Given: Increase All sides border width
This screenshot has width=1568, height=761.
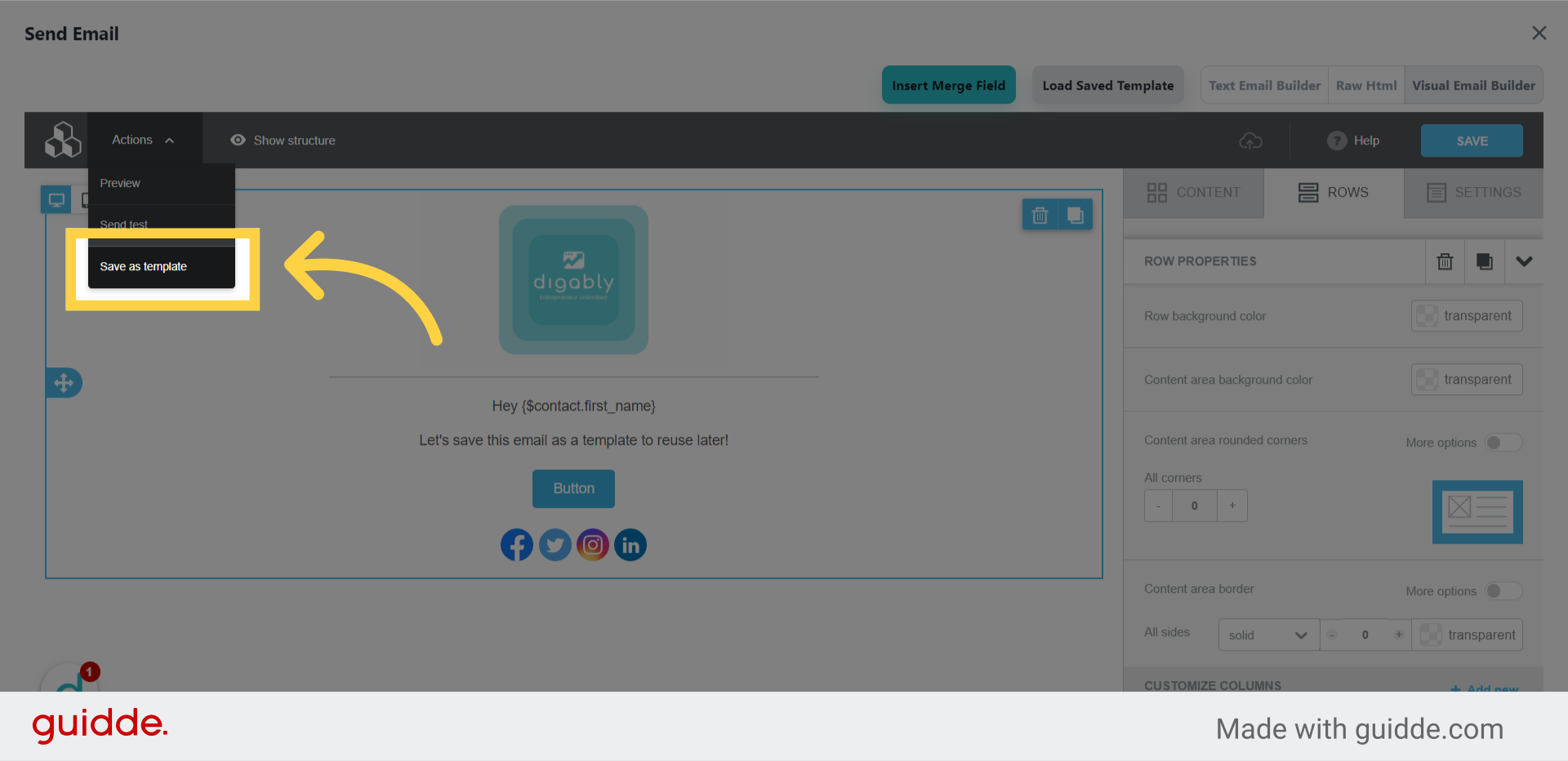Looking at the screenshot, I should (1399, 634).
